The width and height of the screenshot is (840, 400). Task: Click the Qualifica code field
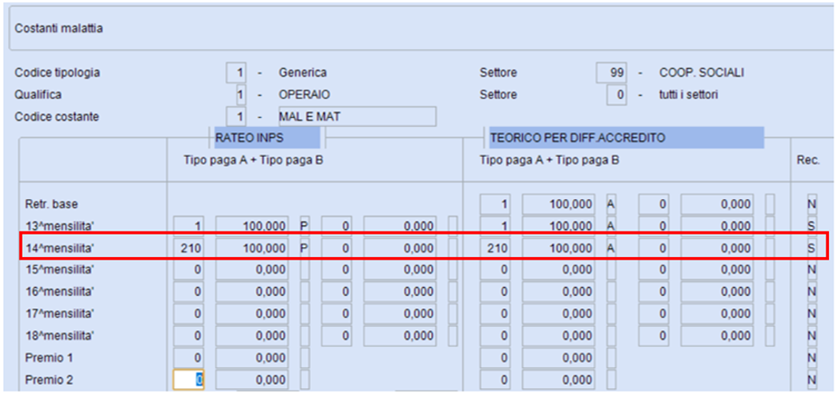pyautogui.click(x=241, y=95)
